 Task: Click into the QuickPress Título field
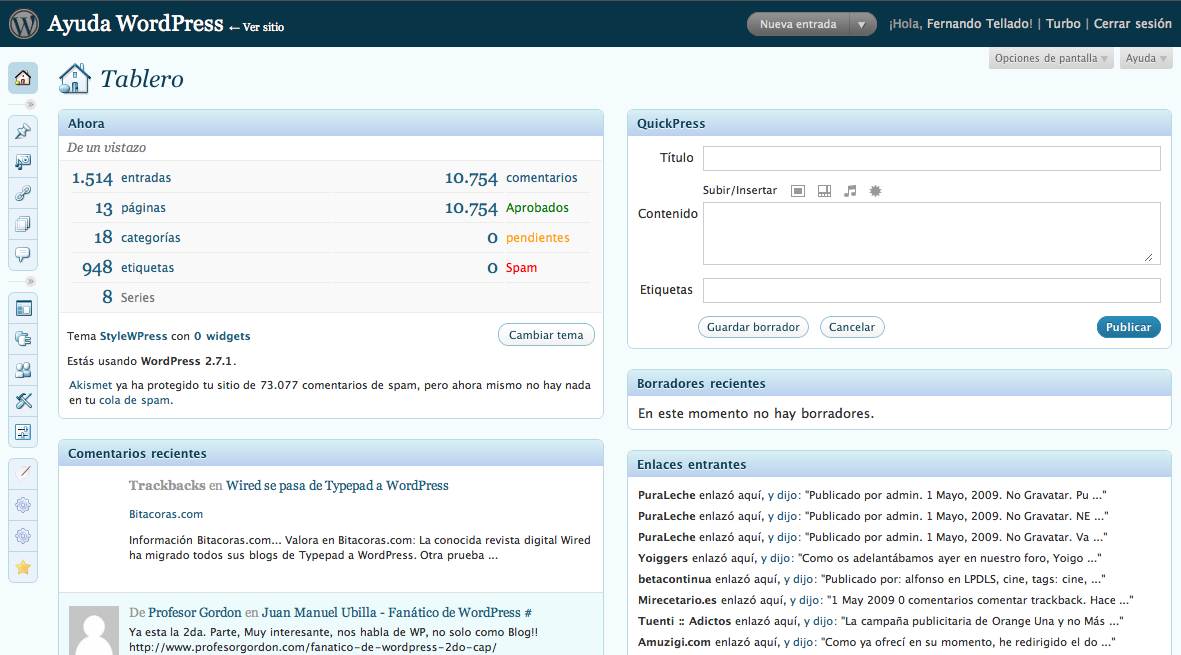coord(931,158)
